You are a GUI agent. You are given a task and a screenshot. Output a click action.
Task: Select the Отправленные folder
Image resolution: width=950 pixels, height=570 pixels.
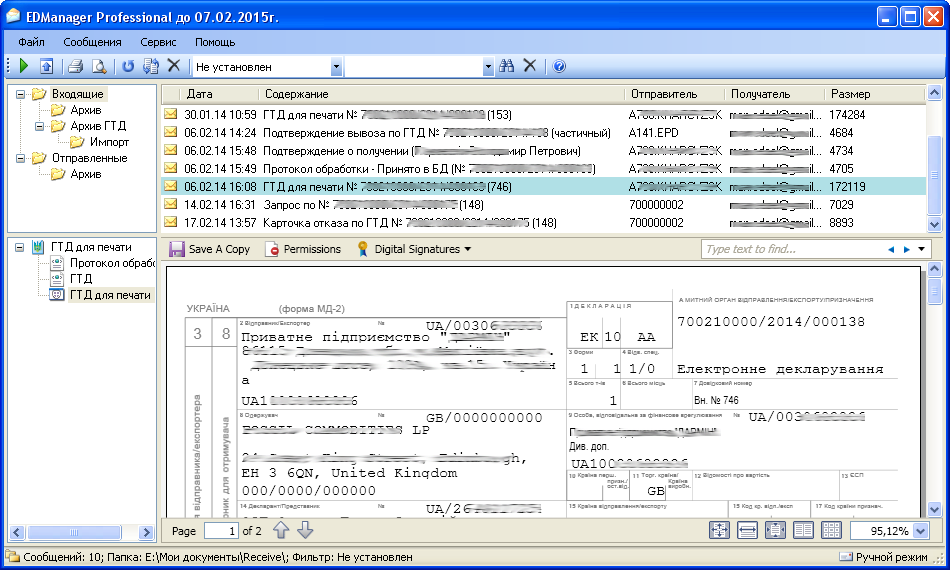click(89, 158)
